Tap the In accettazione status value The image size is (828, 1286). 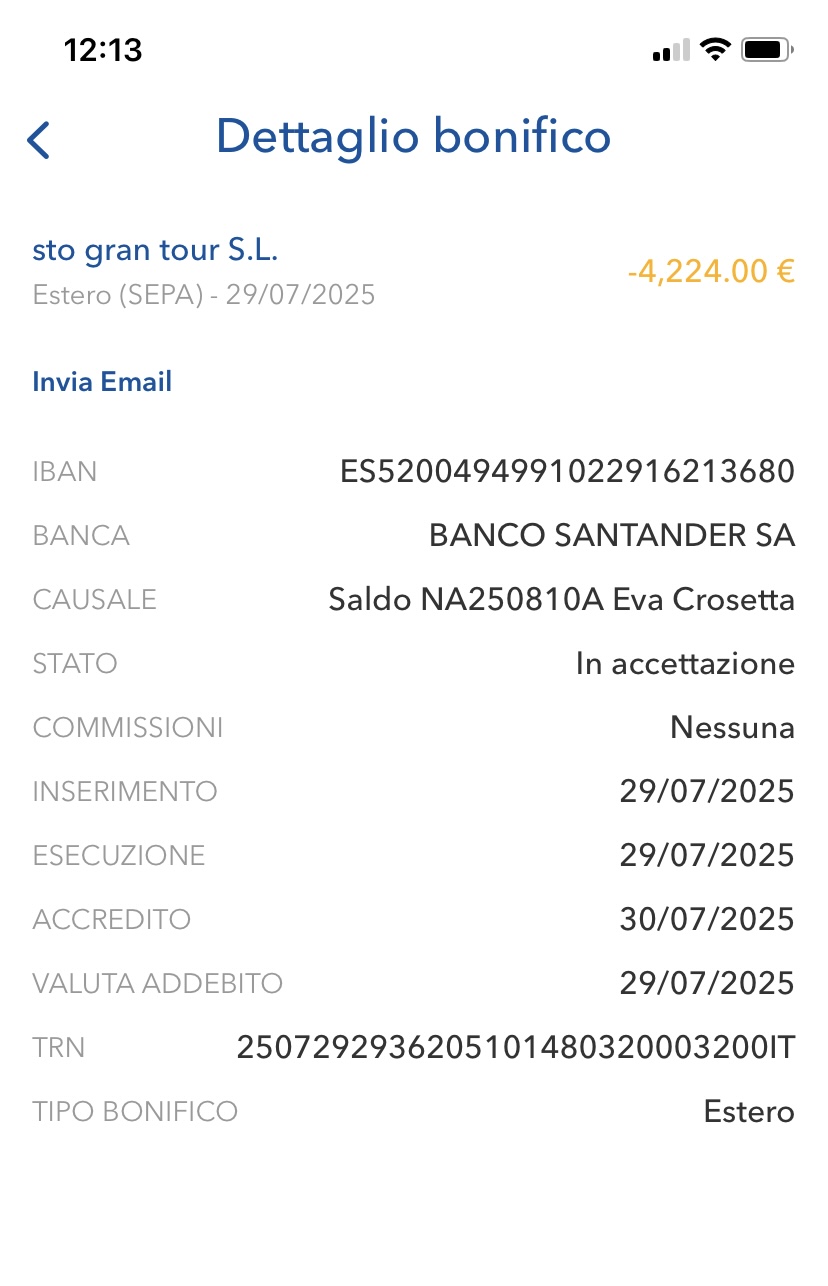(685, 664)
